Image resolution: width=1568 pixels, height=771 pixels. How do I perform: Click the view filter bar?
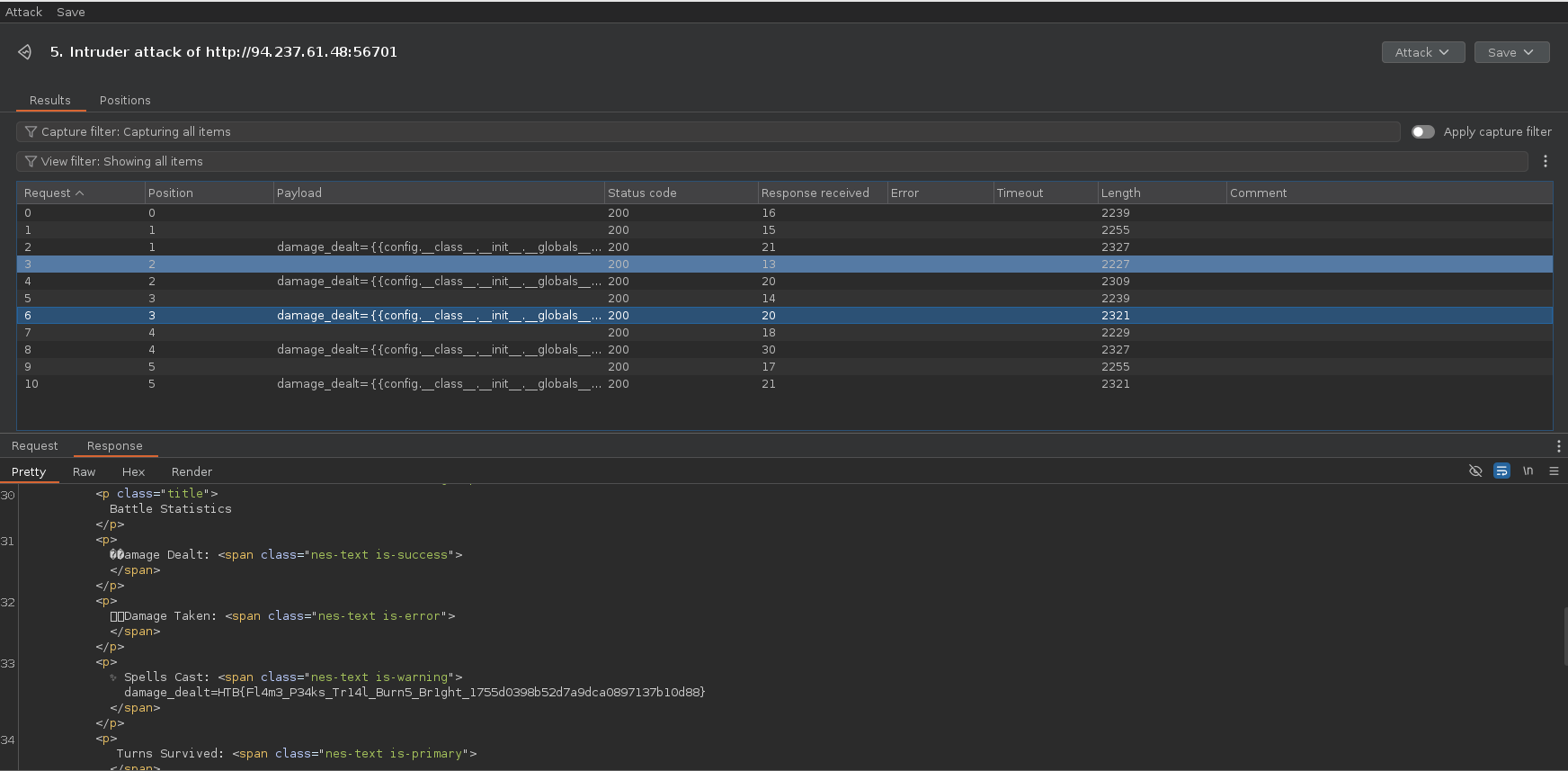(772, 161)
